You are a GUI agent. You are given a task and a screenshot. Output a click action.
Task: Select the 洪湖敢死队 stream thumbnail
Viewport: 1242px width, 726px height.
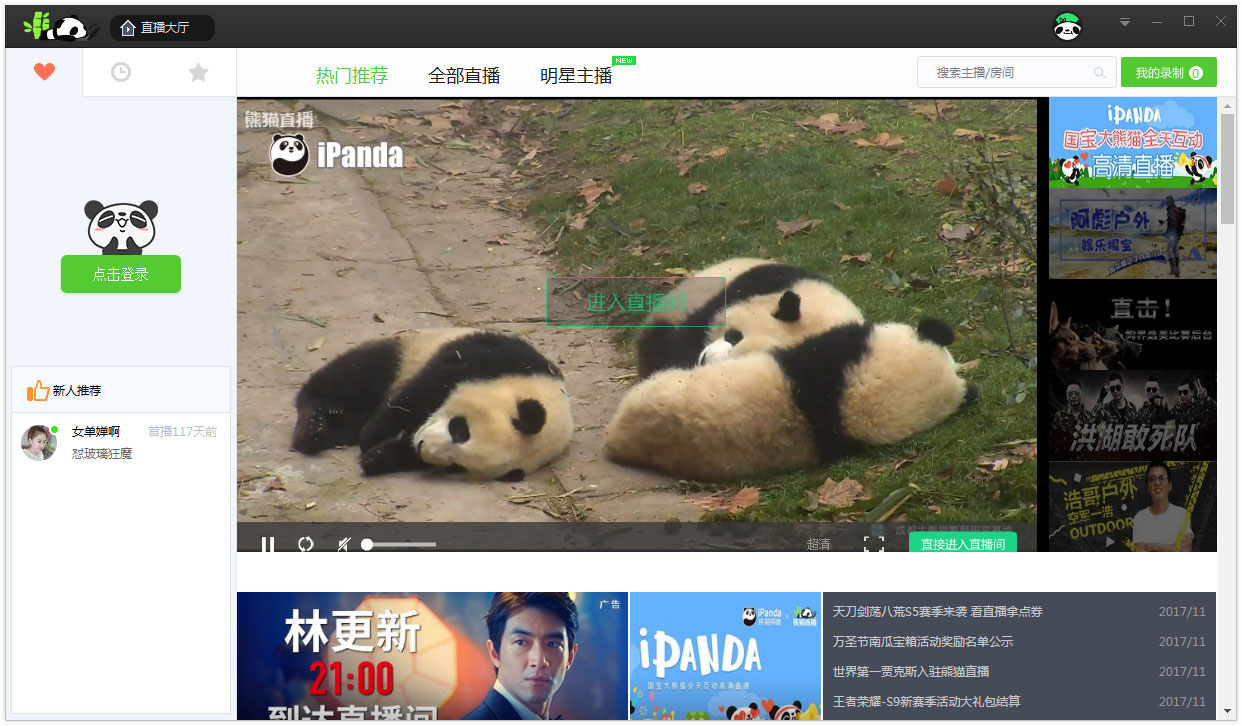[1132, 416]
